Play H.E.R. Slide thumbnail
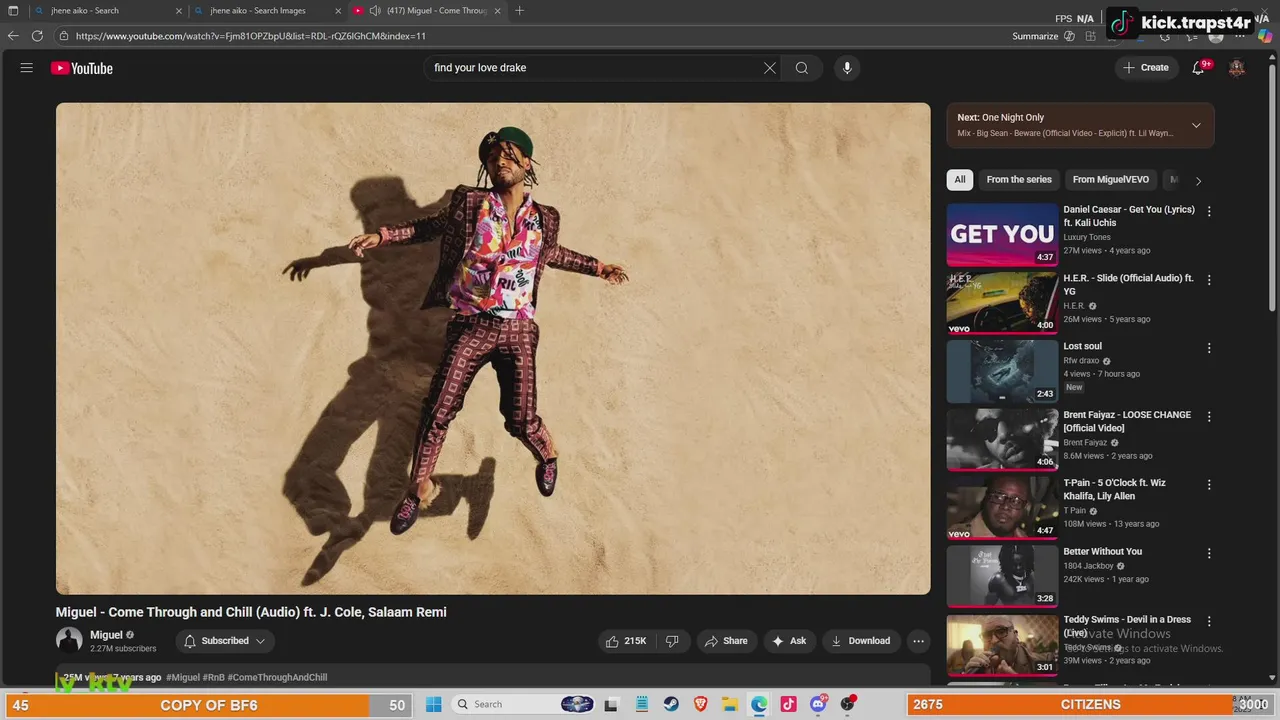The width and height of the screenshot is (1280, 720). pos(1002,303)
